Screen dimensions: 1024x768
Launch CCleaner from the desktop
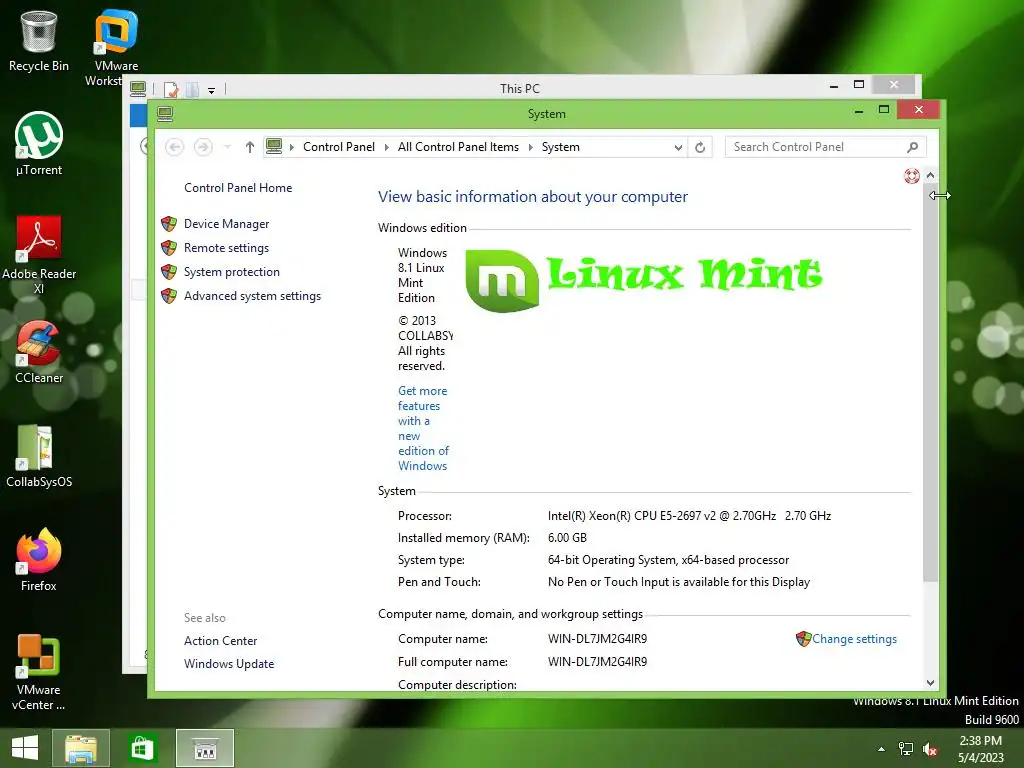tap(39, 352)
